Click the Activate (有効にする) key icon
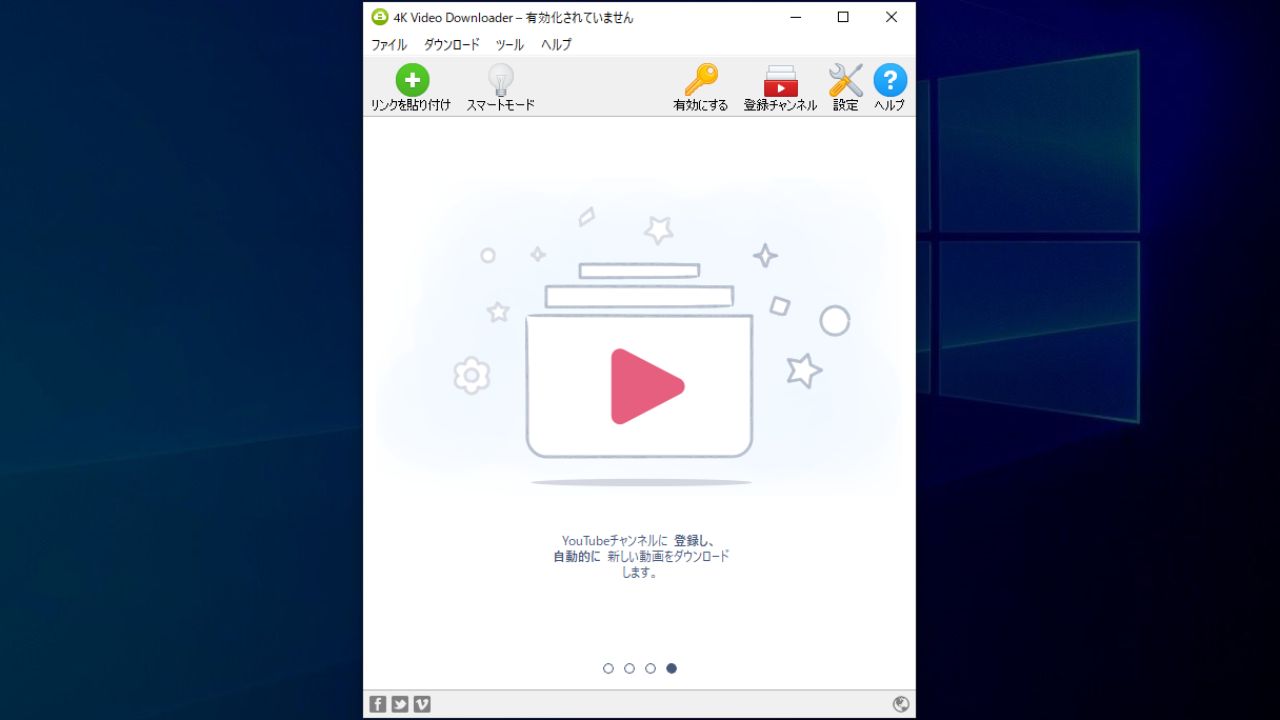1280x720 pixels. point(701,80)
